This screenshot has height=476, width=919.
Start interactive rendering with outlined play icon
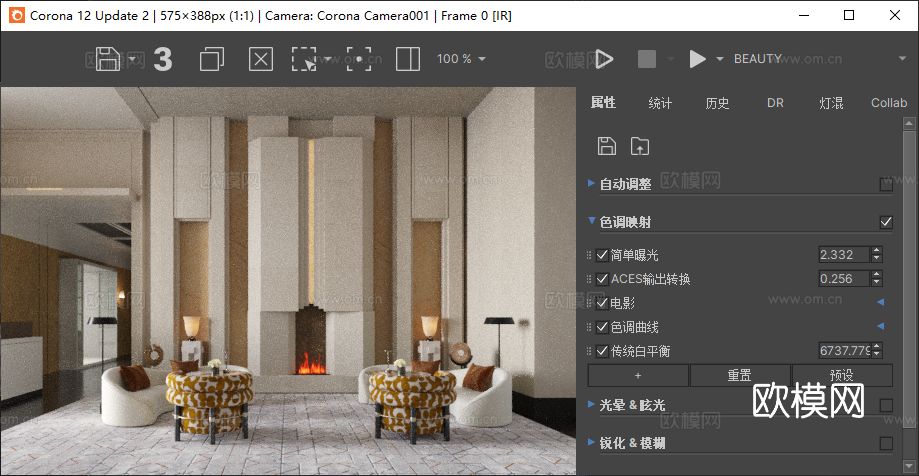coord(604,59)
